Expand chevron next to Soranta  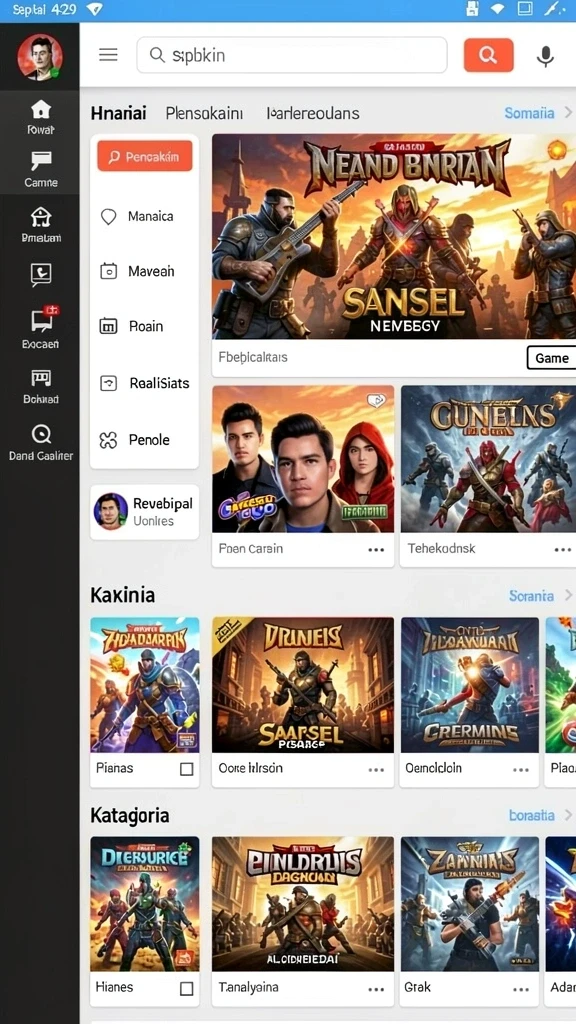(x=568, y=596)
